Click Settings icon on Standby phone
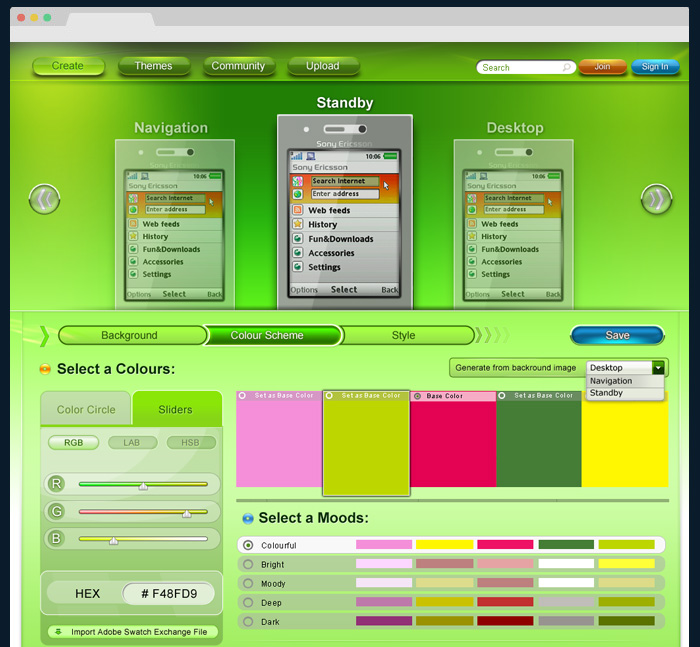Image resolution: width=700 pixels, height=647 pixels. click(297, 267)
